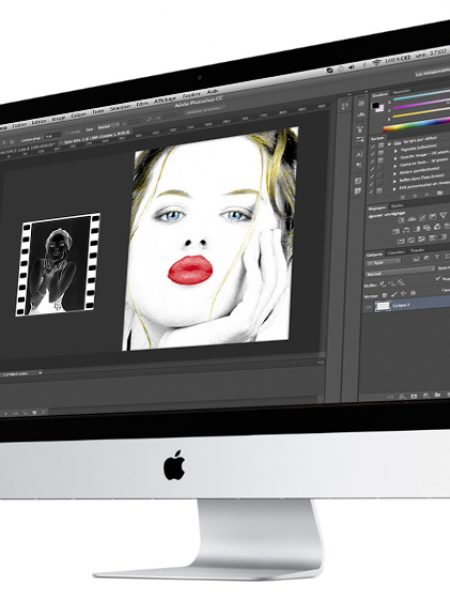Add a Black & White adjustment layer

[x=417, y=229]
